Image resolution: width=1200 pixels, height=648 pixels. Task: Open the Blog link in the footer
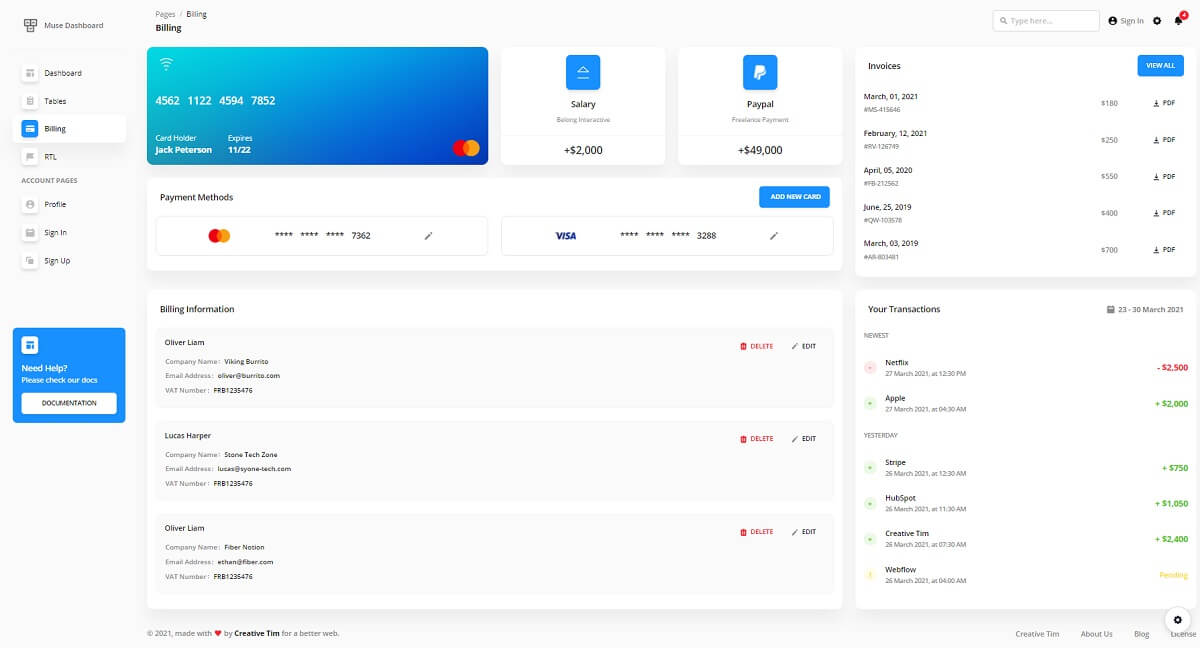(x=1141, y=634)
